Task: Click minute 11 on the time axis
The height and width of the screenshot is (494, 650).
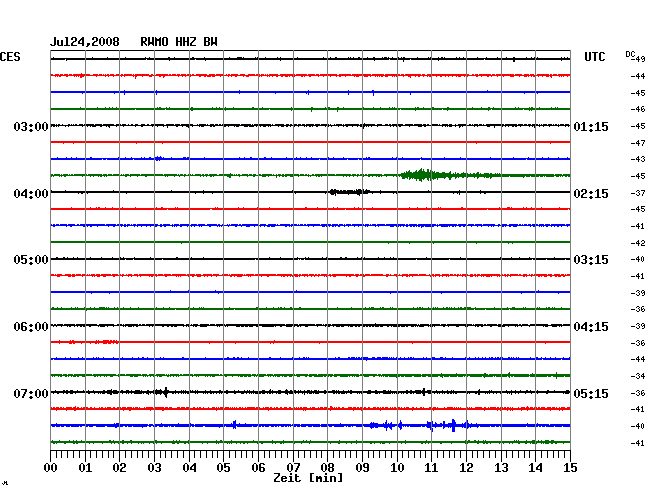Action: click(431, 468)
